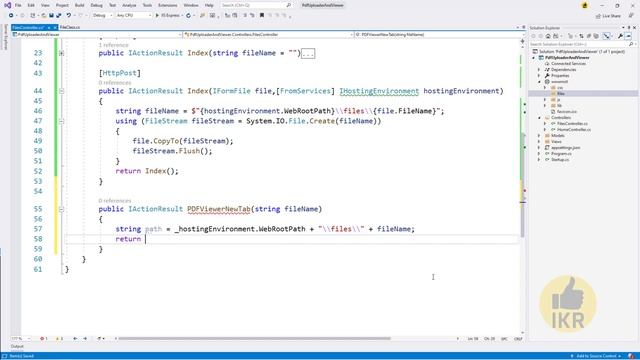Click '0 references' above PDFViewerNewTab

click(x=115, y=200)
